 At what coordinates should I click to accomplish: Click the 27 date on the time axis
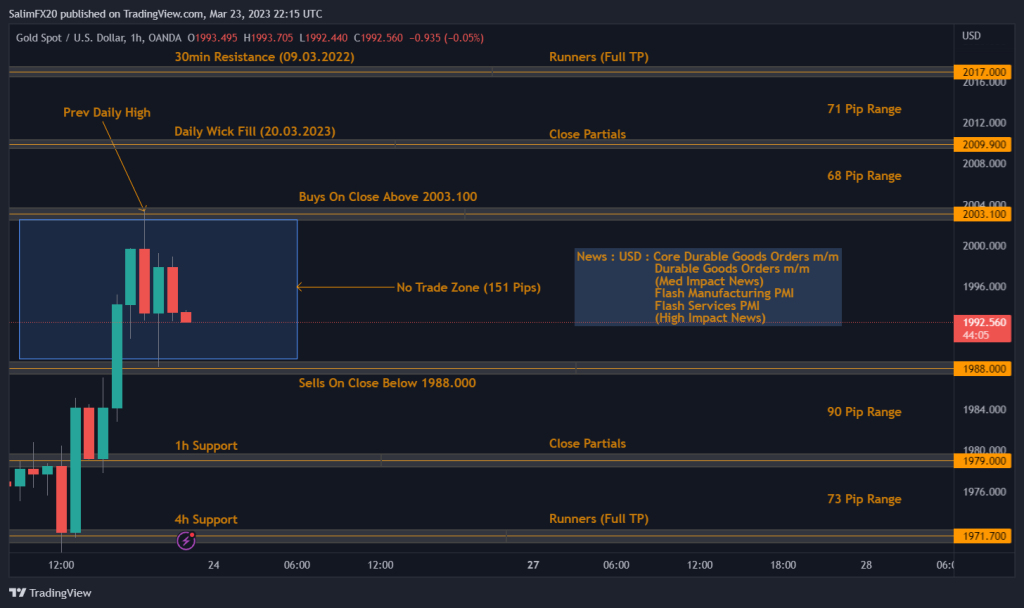pyautogui.click(x=532, y=564)
